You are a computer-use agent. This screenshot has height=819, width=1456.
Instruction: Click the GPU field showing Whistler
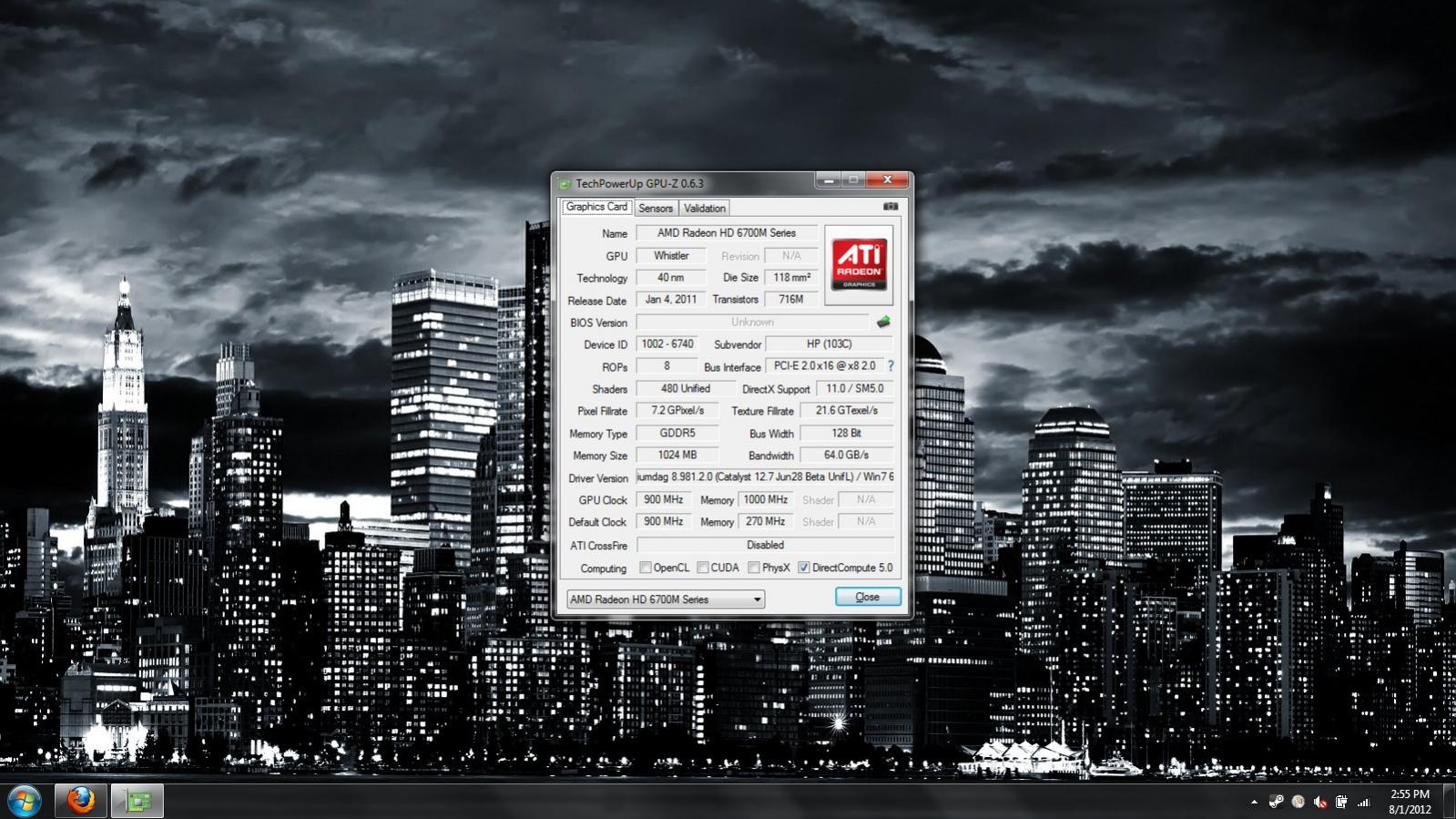tap(671, 256)
